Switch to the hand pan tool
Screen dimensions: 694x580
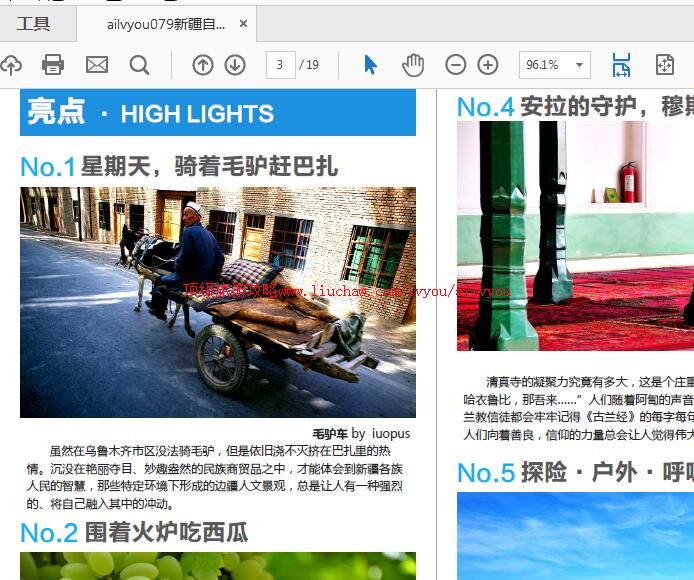[x=413, y=65]
